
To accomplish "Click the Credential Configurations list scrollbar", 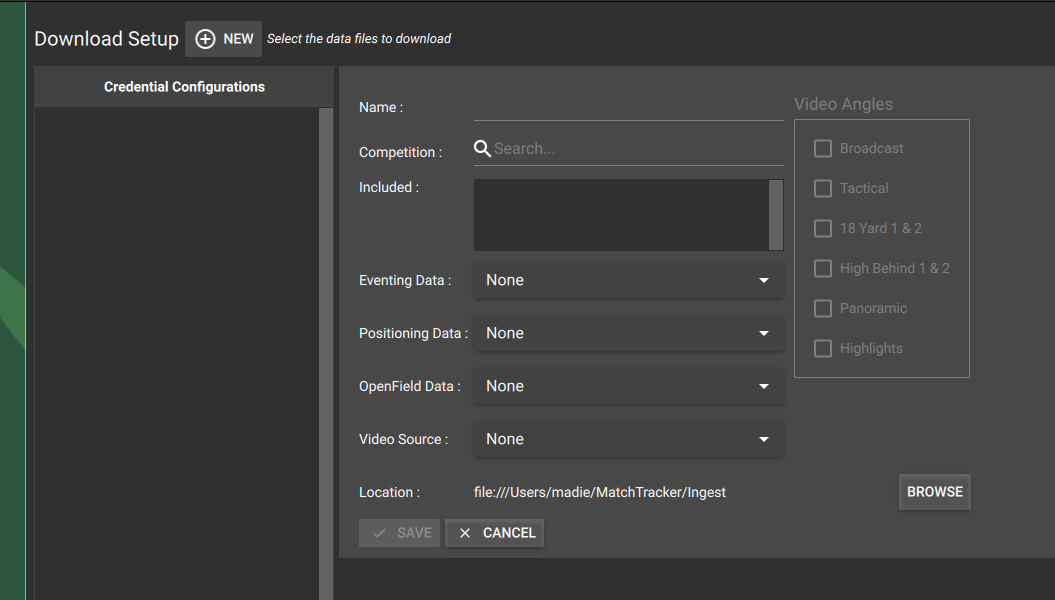I will point(326,353).
